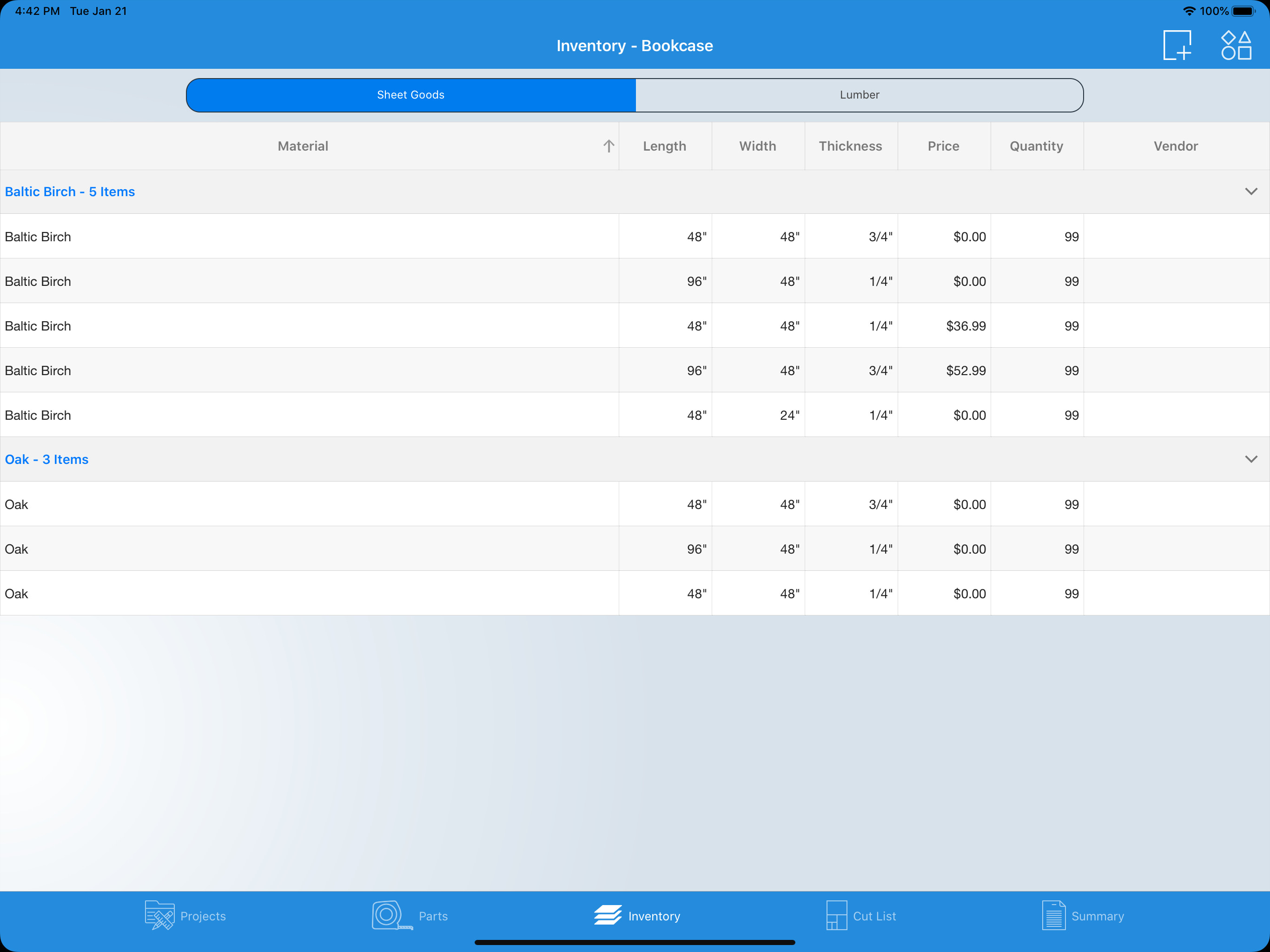Open the shapes icon in header

pos(1236,46)
